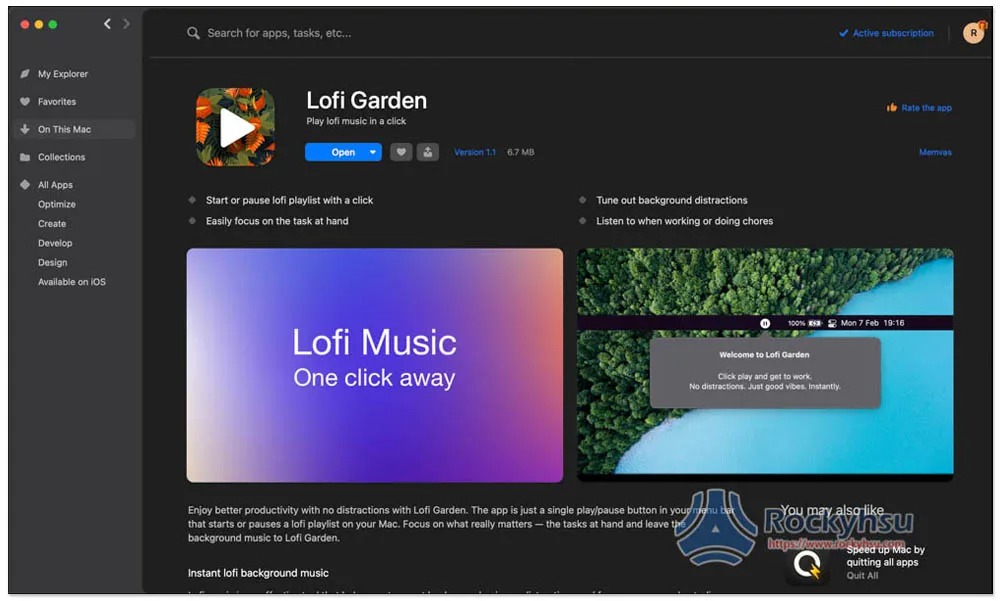Viewport: 1000px width, 601px height.
Task: Click the Quit All app icon
Action: 806,565
